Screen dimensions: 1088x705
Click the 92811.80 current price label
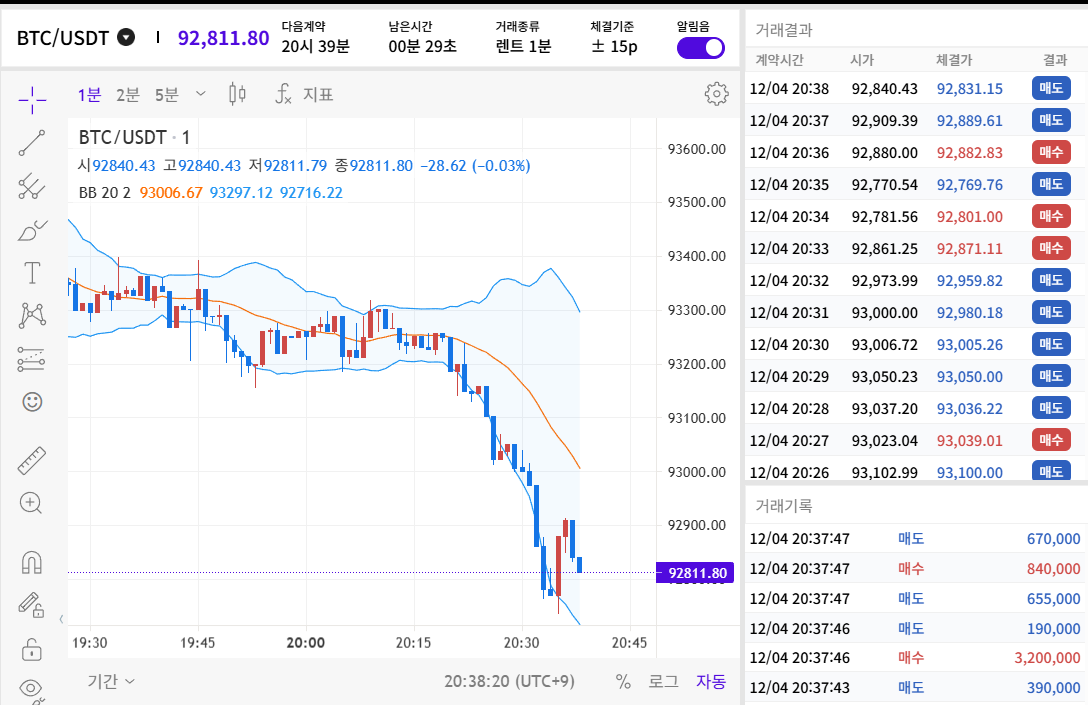695,573
